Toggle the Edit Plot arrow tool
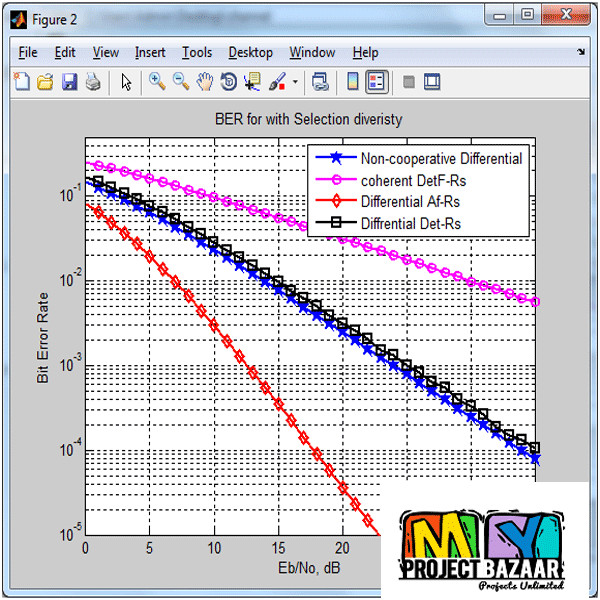Screen dimensions: 600x600 tap(126, 82)
